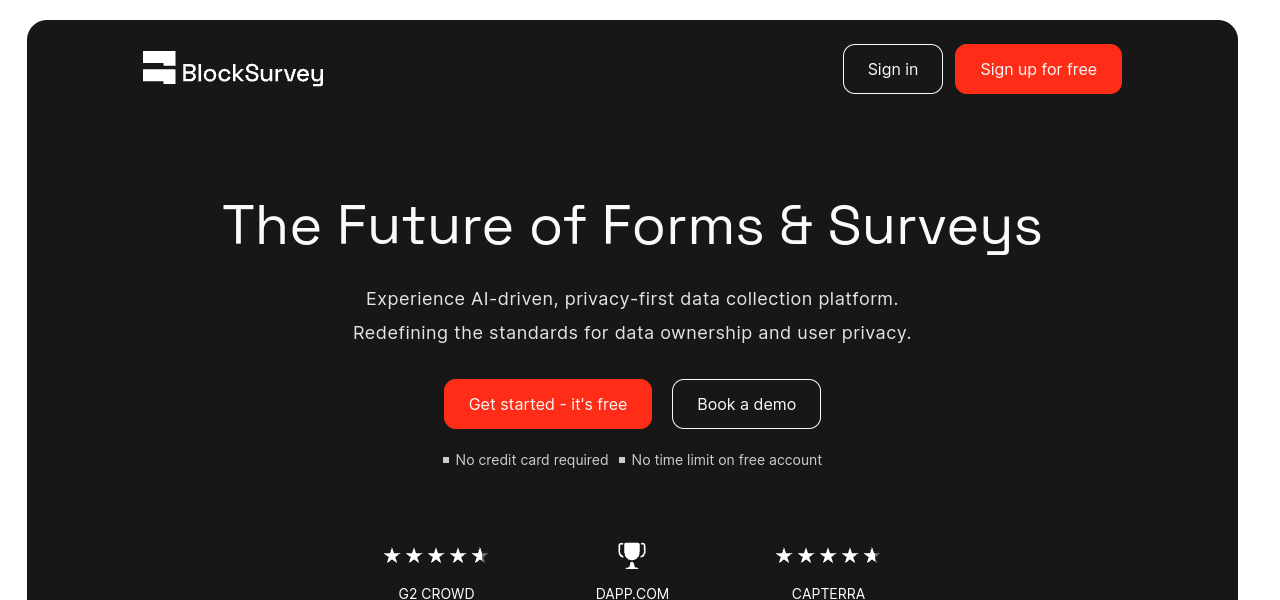Click the DAPP.COM label
The width and height of the screenshot is (1280, 600).
(x=632, y=593)
